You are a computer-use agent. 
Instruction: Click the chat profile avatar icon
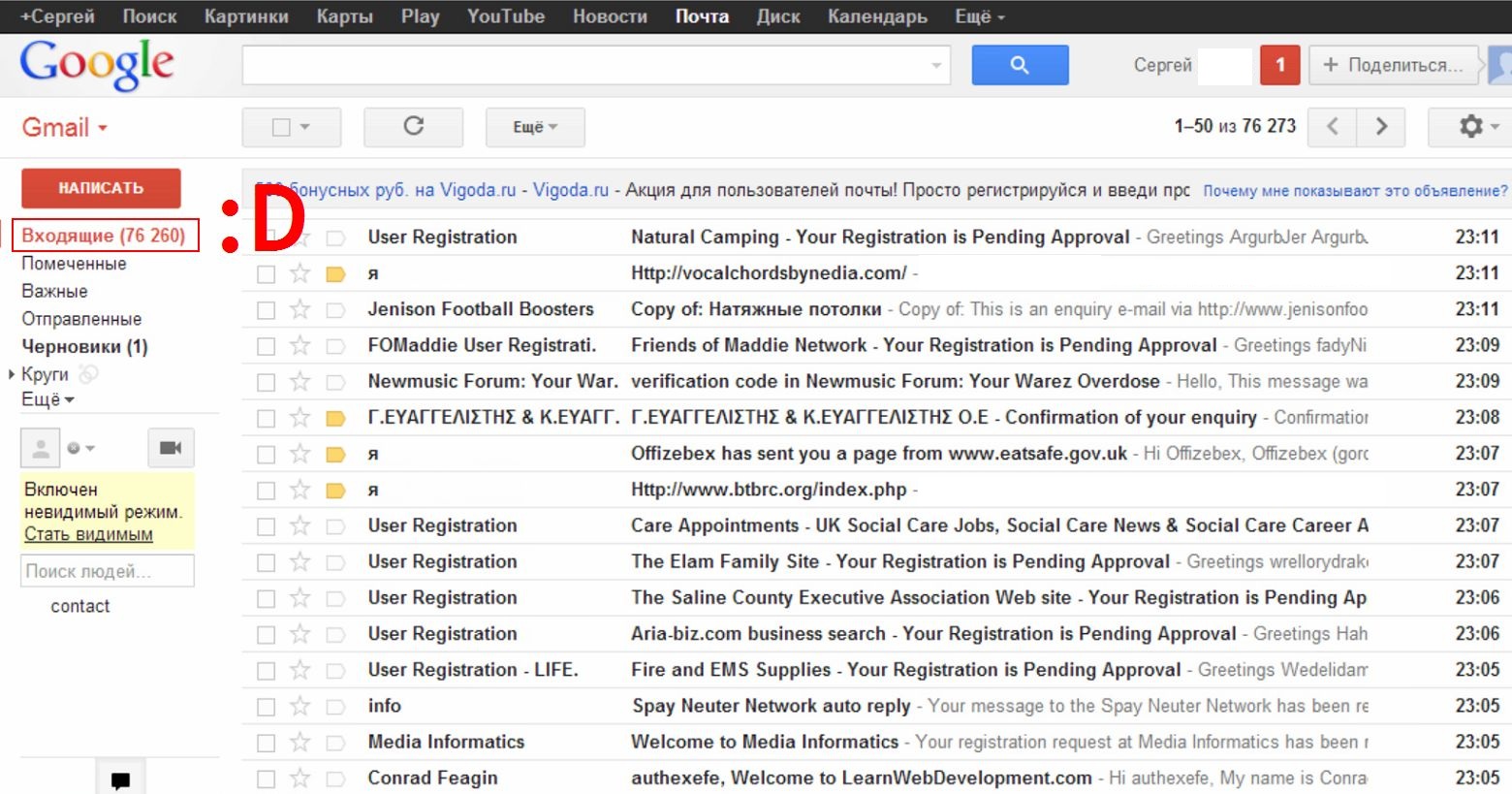point(41,448)
